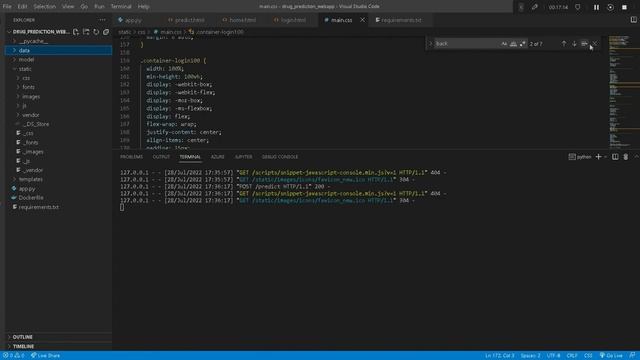Click the recorder webcam circle icon
640x360 pixels.
tap(610, 7)
